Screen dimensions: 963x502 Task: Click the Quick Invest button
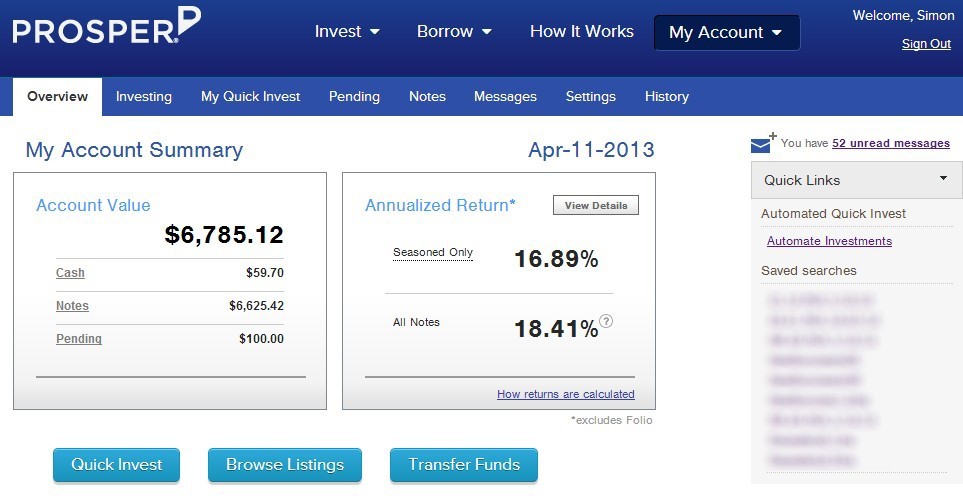click(117, 465)
